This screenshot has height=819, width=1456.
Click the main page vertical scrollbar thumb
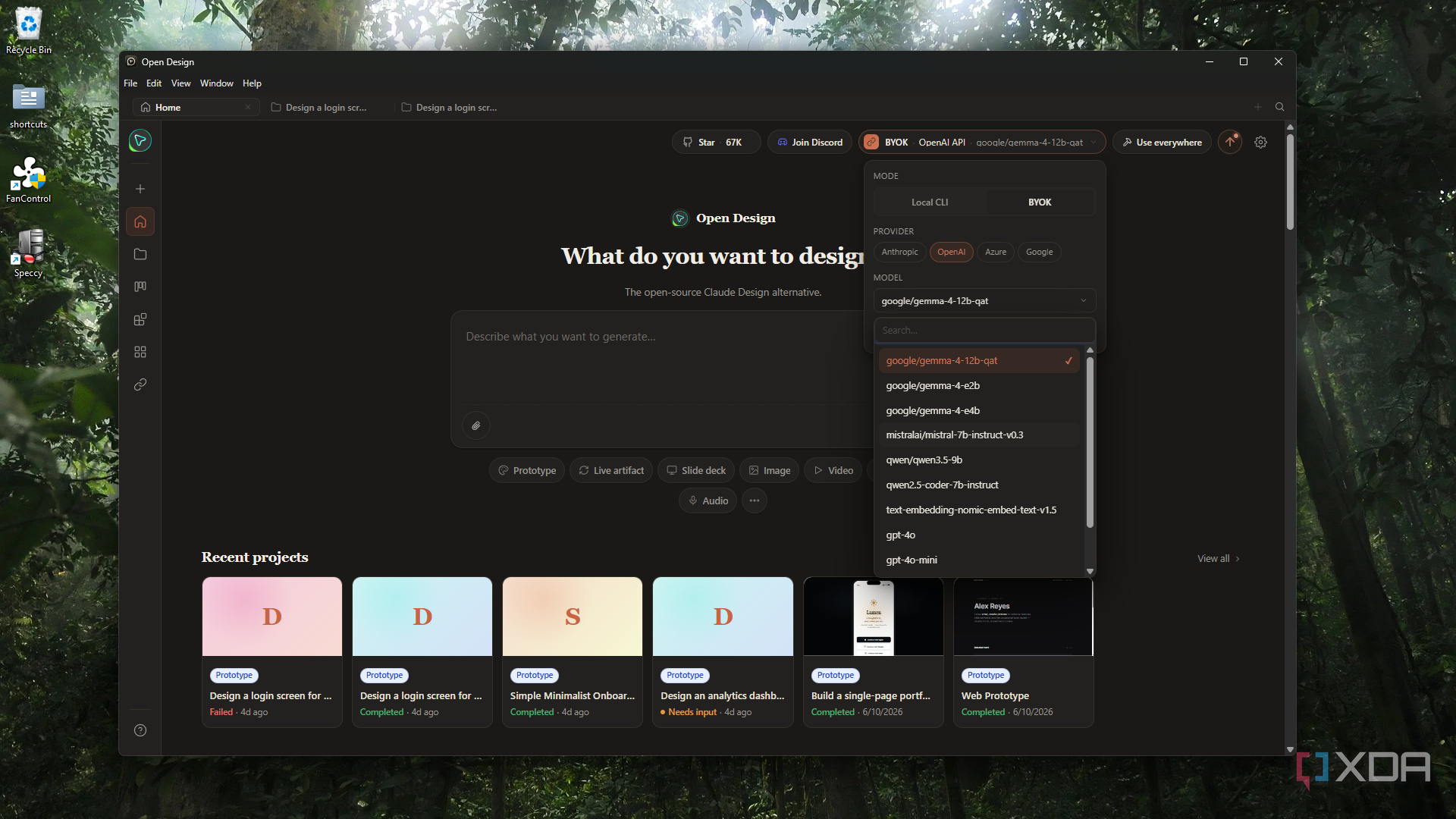(1290, 182)
